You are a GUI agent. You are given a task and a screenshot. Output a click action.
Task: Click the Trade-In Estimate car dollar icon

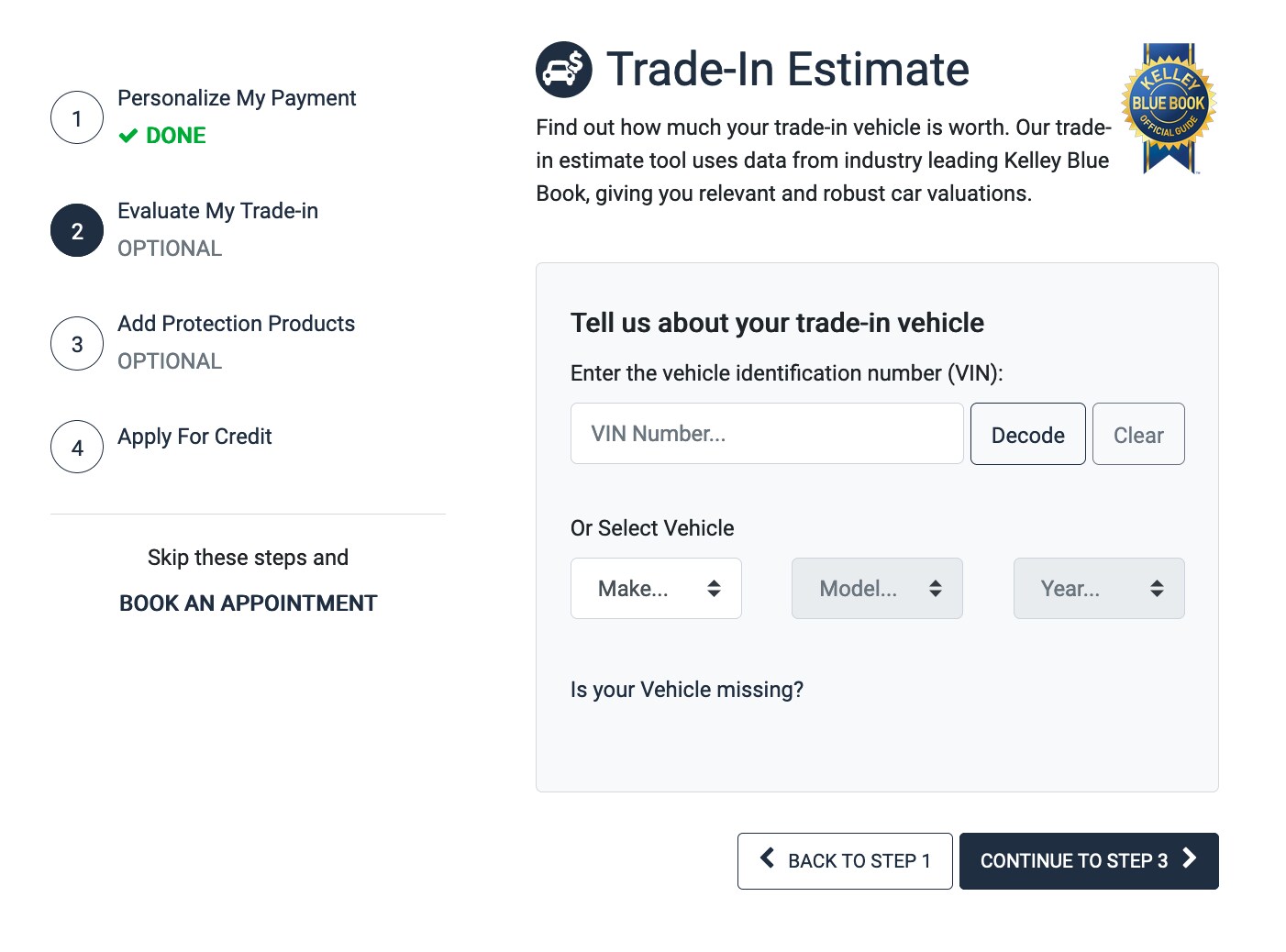(564, 70)
